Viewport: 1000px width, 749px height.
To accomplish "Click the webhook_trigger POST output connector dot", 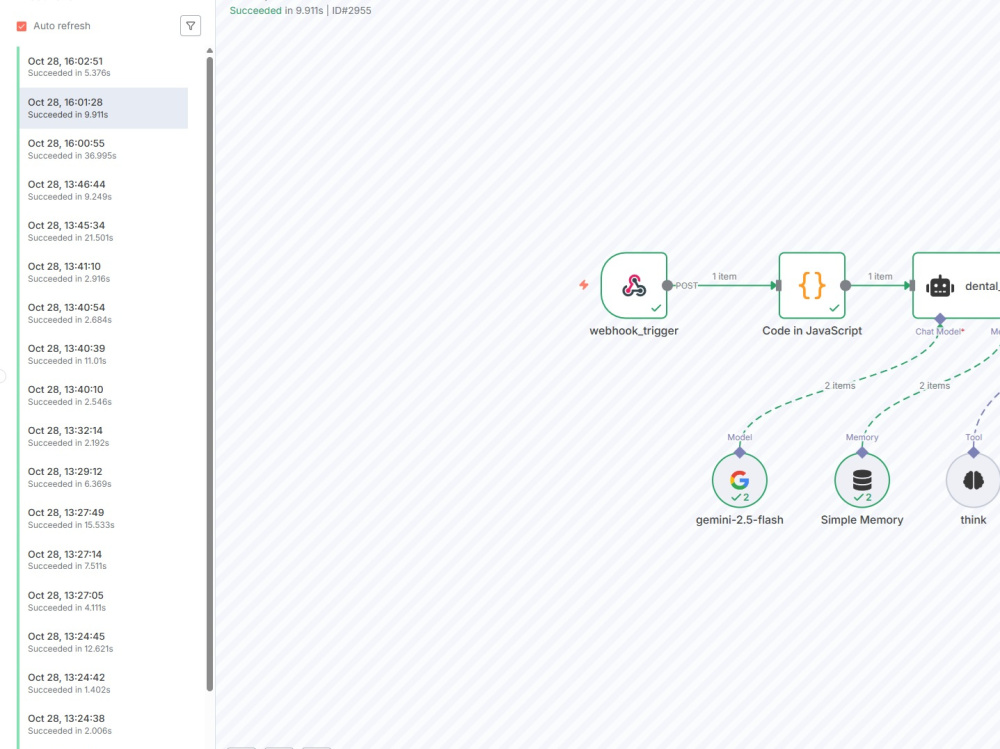I will pos(667,286).
